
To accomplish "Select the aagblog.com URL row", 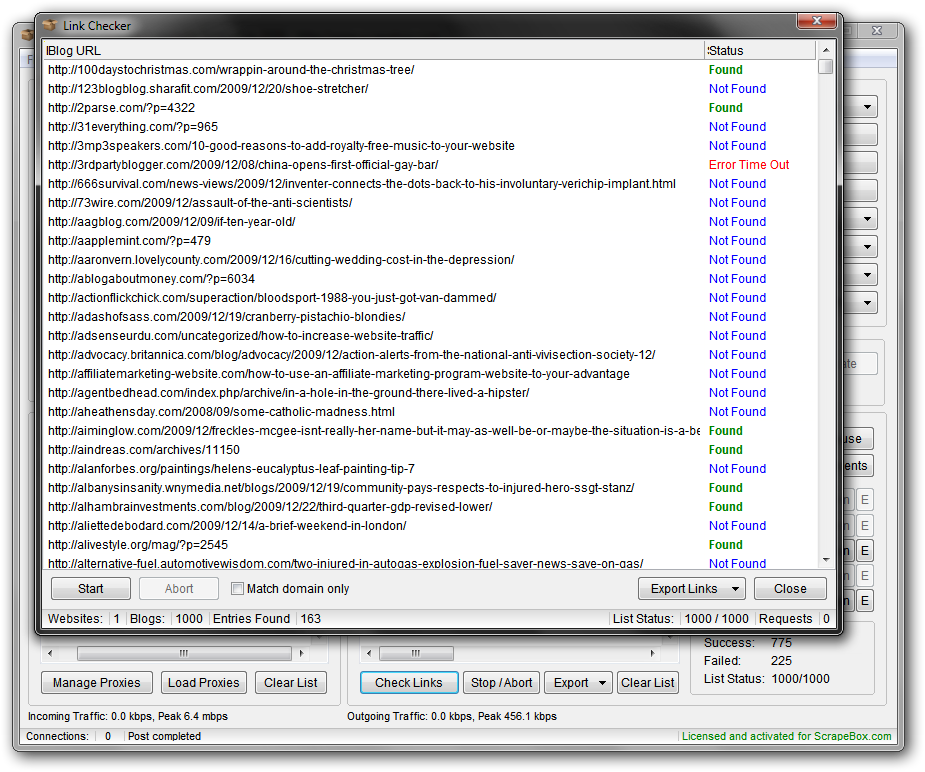I will (x=429, y=221).
